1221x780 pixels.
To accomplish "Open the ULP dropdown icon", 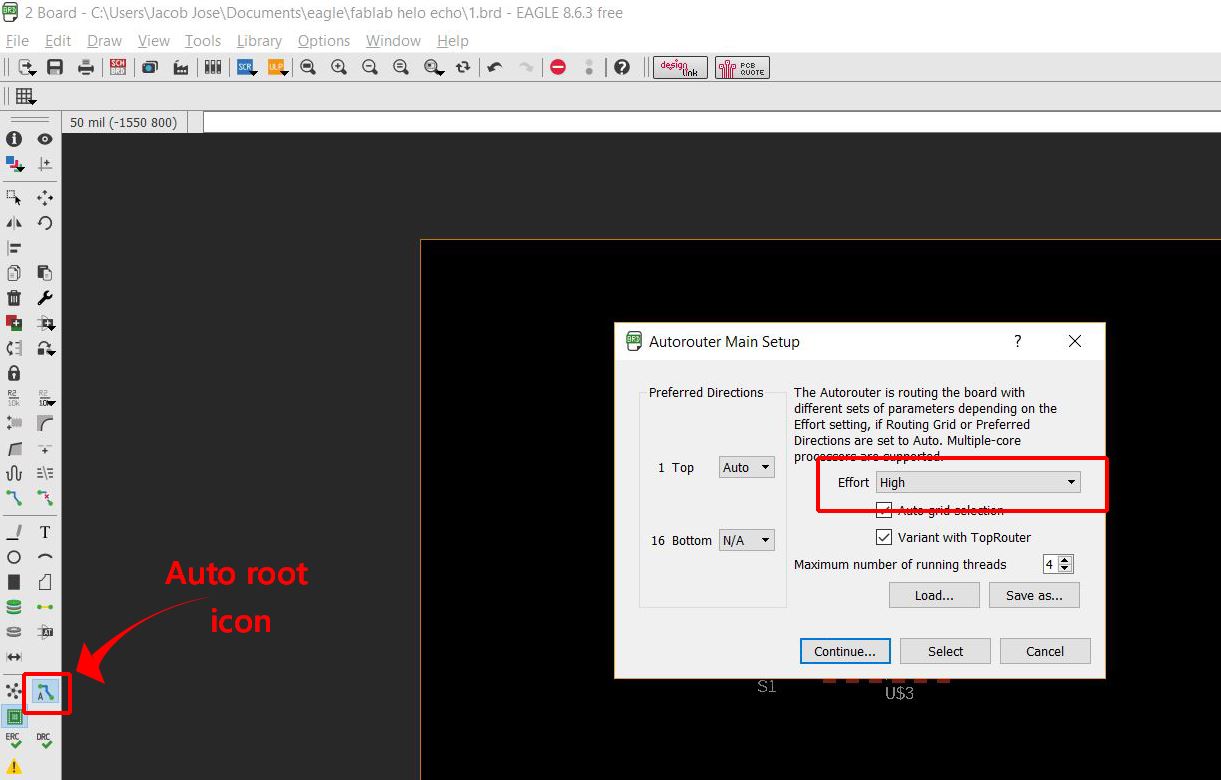I will tap(277, 67).
